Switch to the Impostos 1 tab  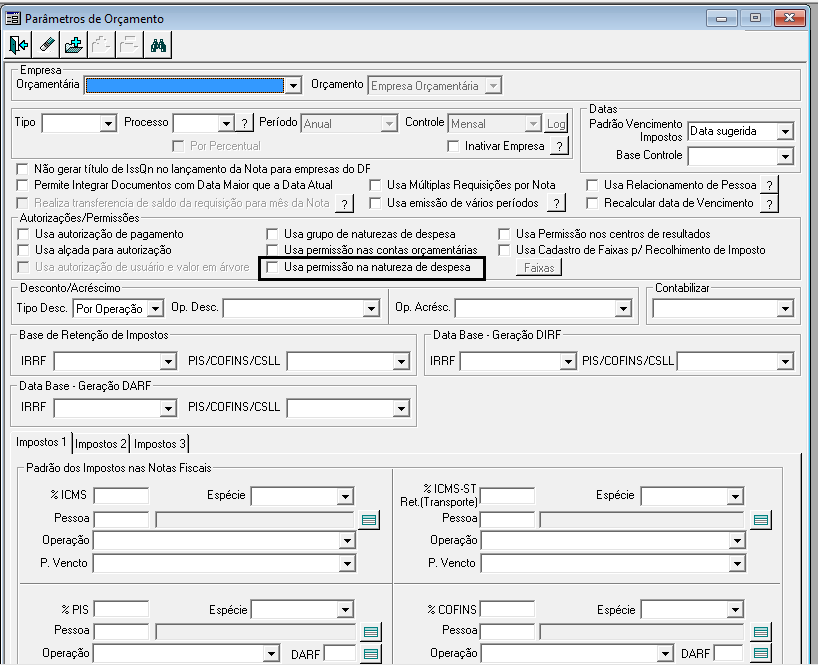[x=41, y=442]
